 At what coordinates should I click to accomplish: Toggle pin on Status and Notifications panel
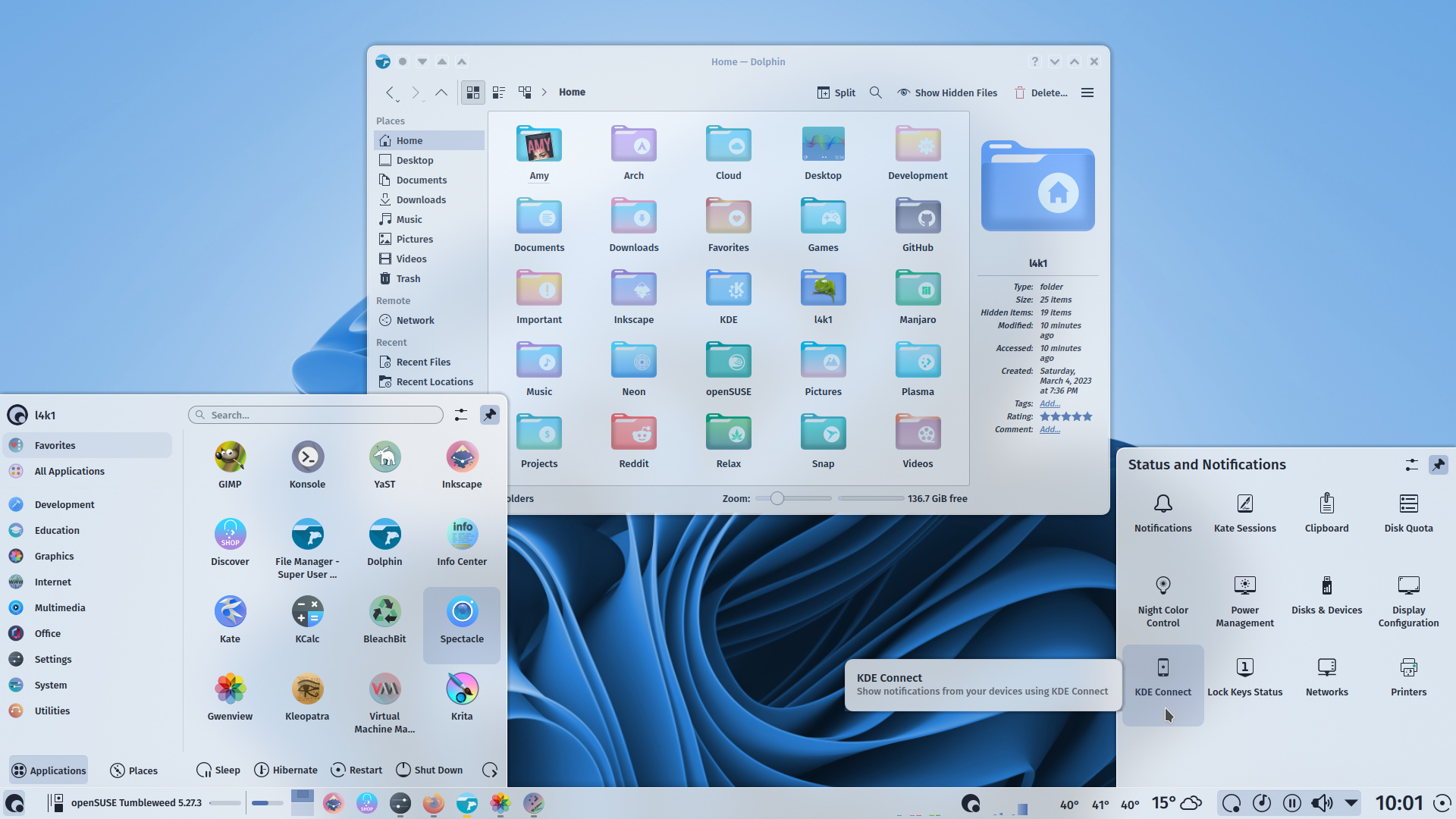click(1439, 465)
